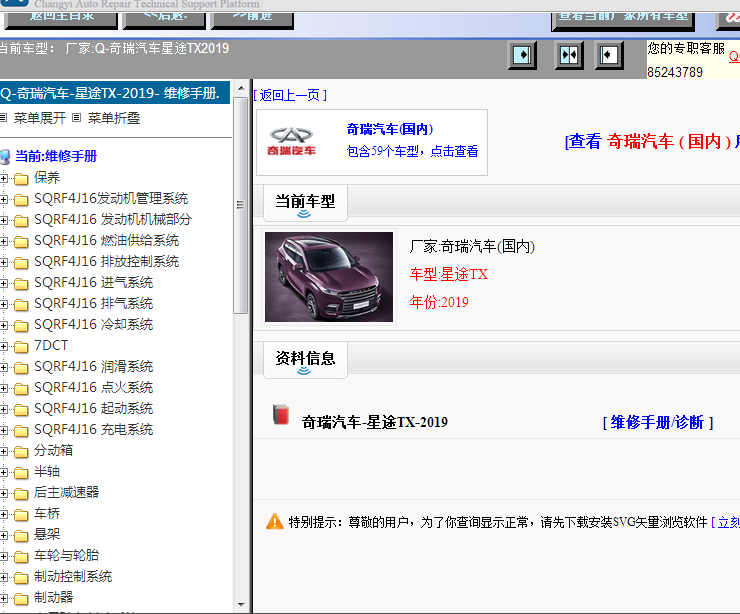Click the orange warning triangle icon

275,521
